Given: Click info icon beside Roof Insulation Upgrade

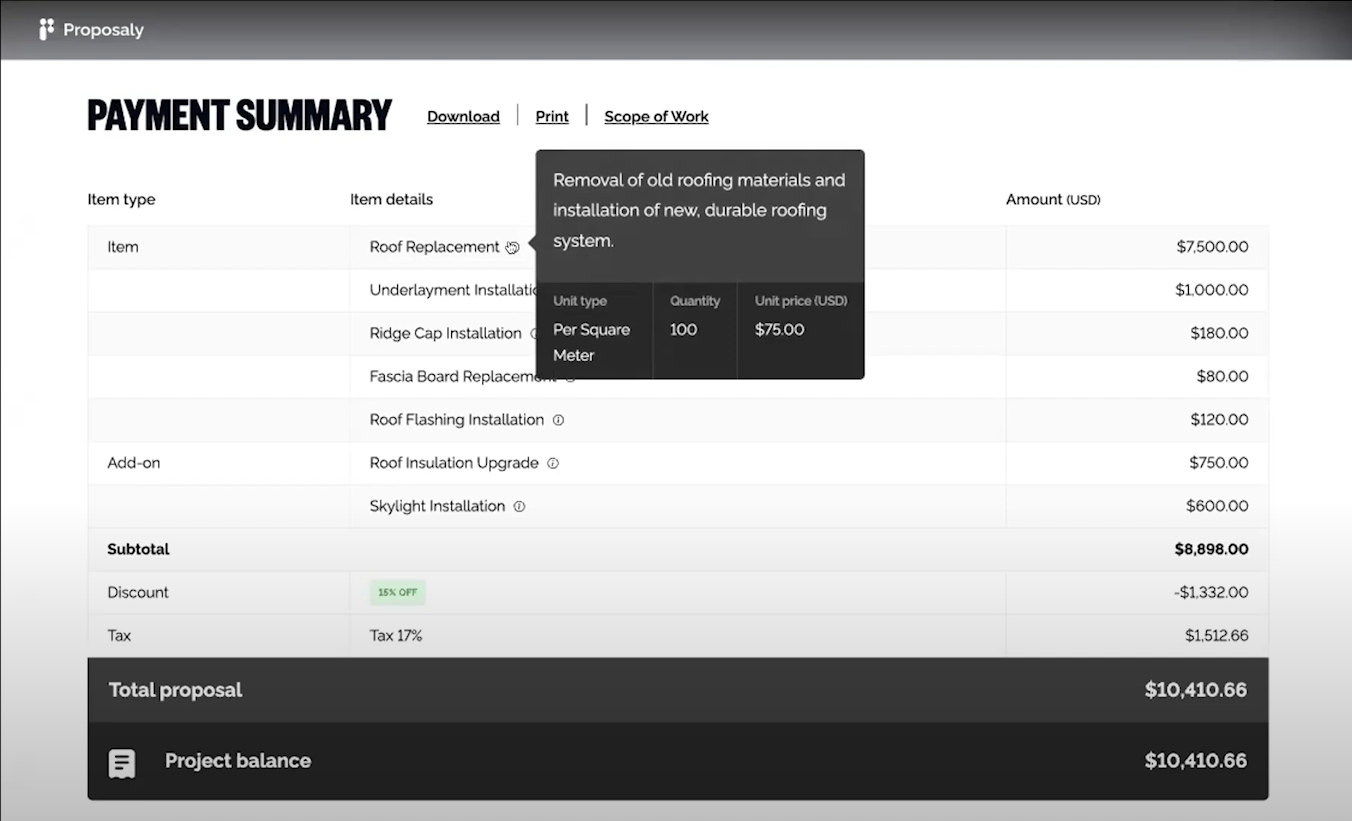Looking at the screenshot, I should [x=553, y=463].
